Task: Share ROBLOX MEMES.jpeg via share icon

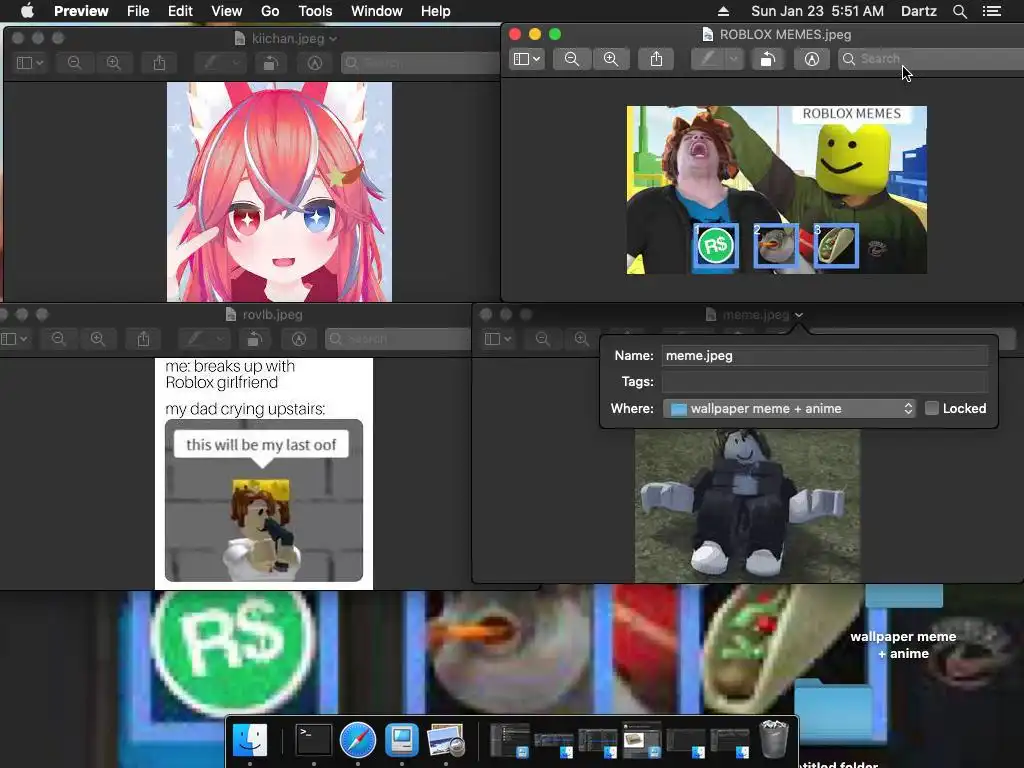Action: click(x=656, y=59)
